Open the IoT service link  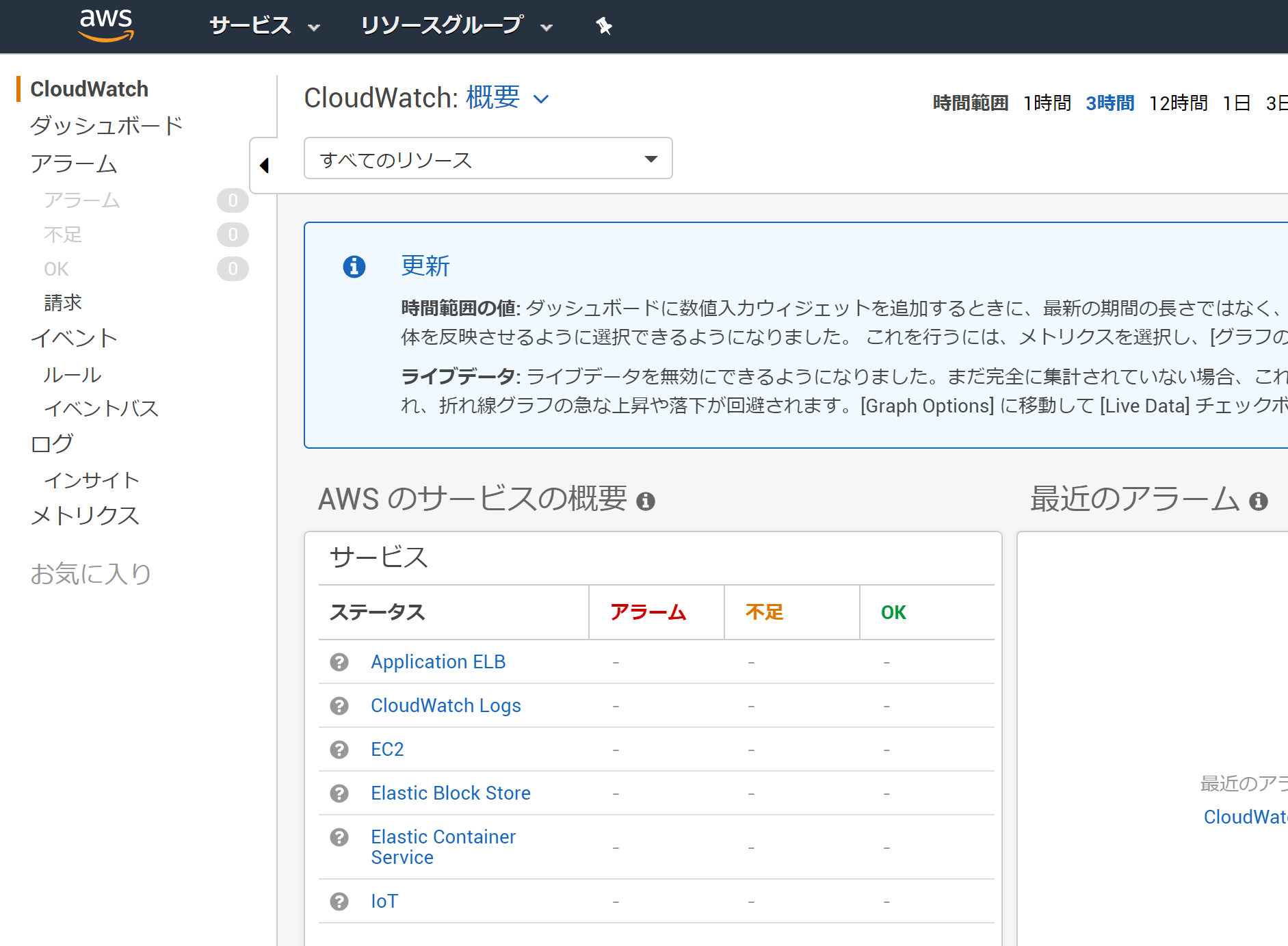click(384, 902)
